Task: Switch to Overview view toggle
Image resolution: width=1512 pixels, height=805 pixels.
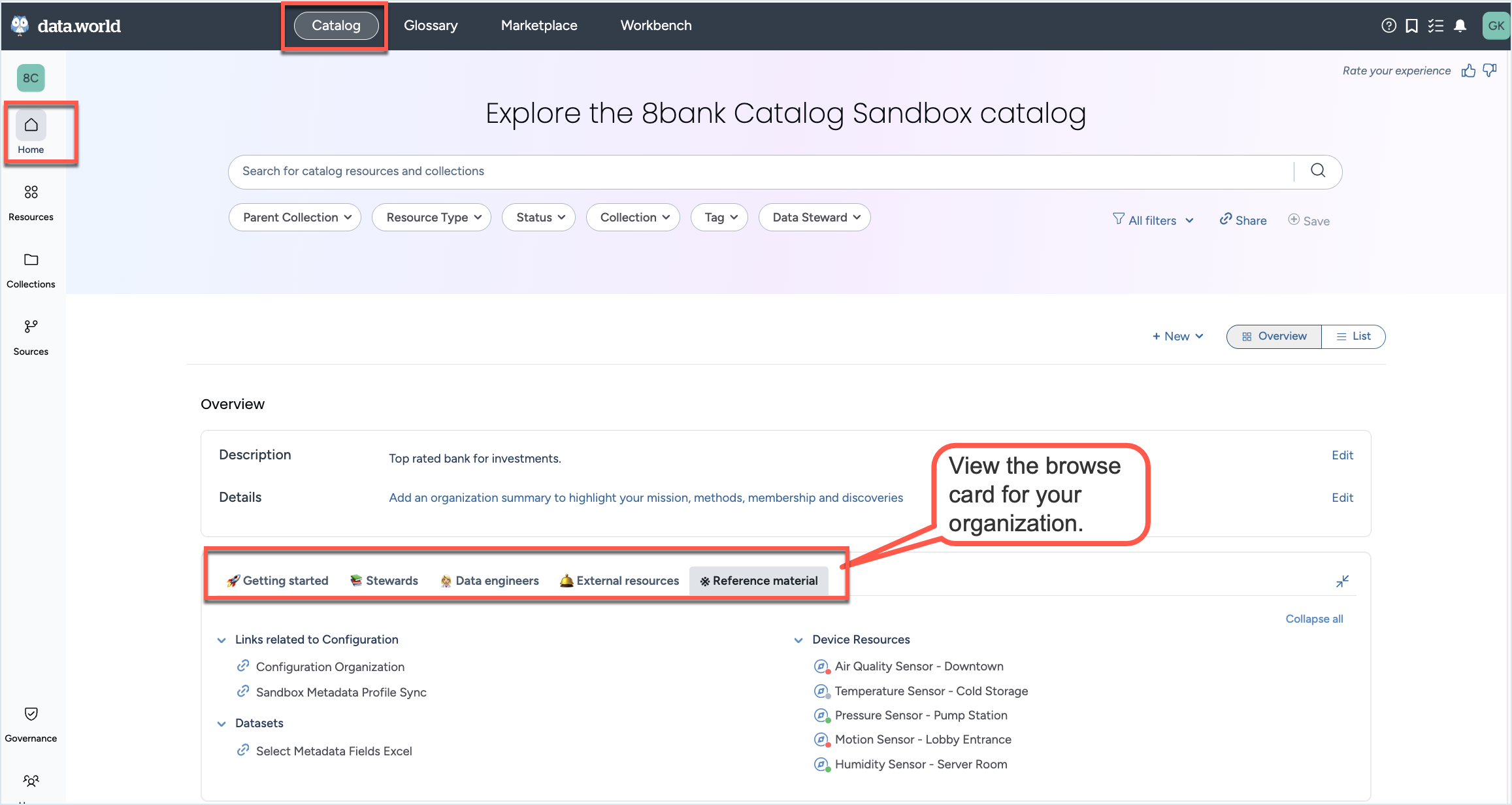Action: tap(1274, 337)
